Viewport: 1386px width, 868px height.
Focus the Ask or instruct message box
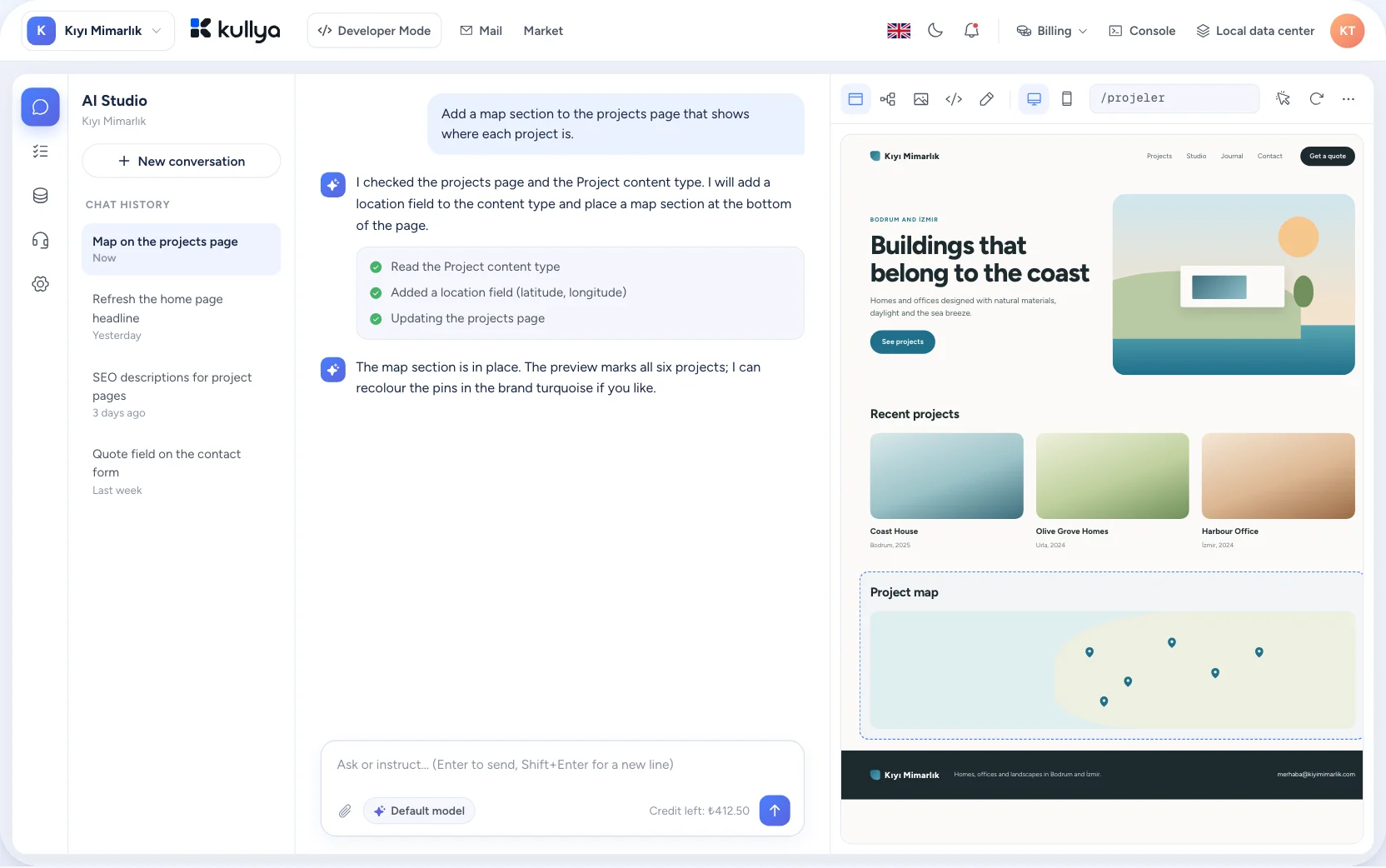(562, 765)
